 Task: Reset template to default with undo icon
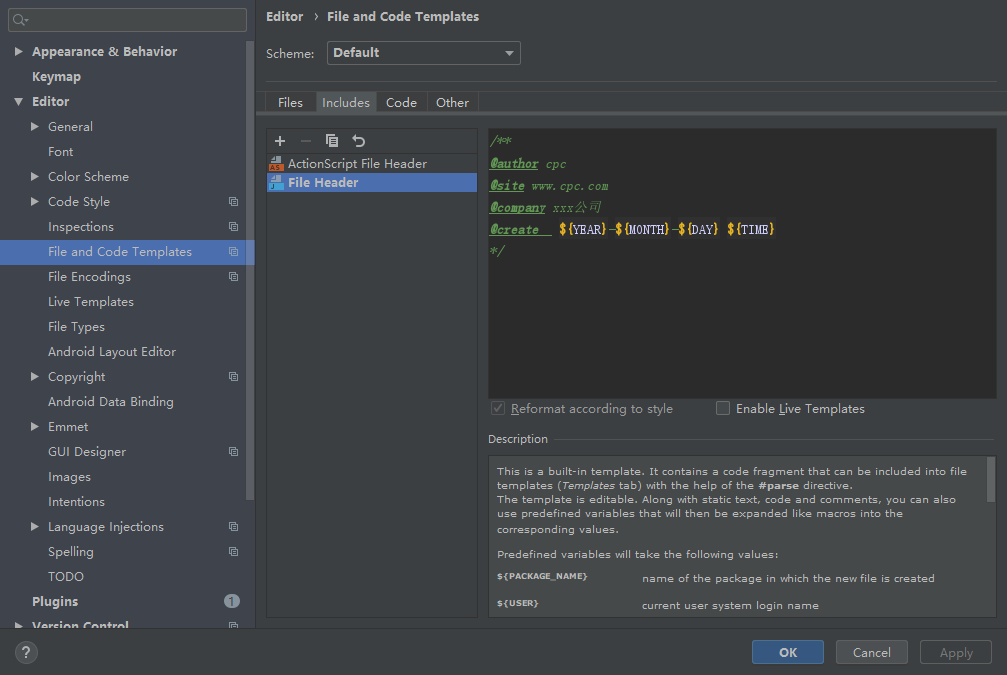pos(358,141)
